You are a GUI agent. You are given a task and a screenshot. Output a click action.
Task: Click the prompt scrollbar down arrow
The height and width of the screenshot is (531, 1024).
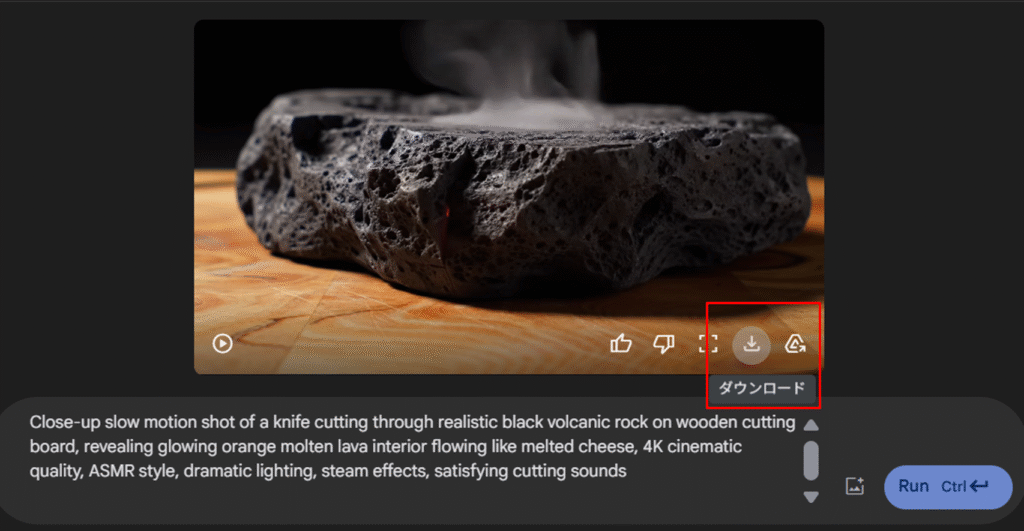(811, 497)
